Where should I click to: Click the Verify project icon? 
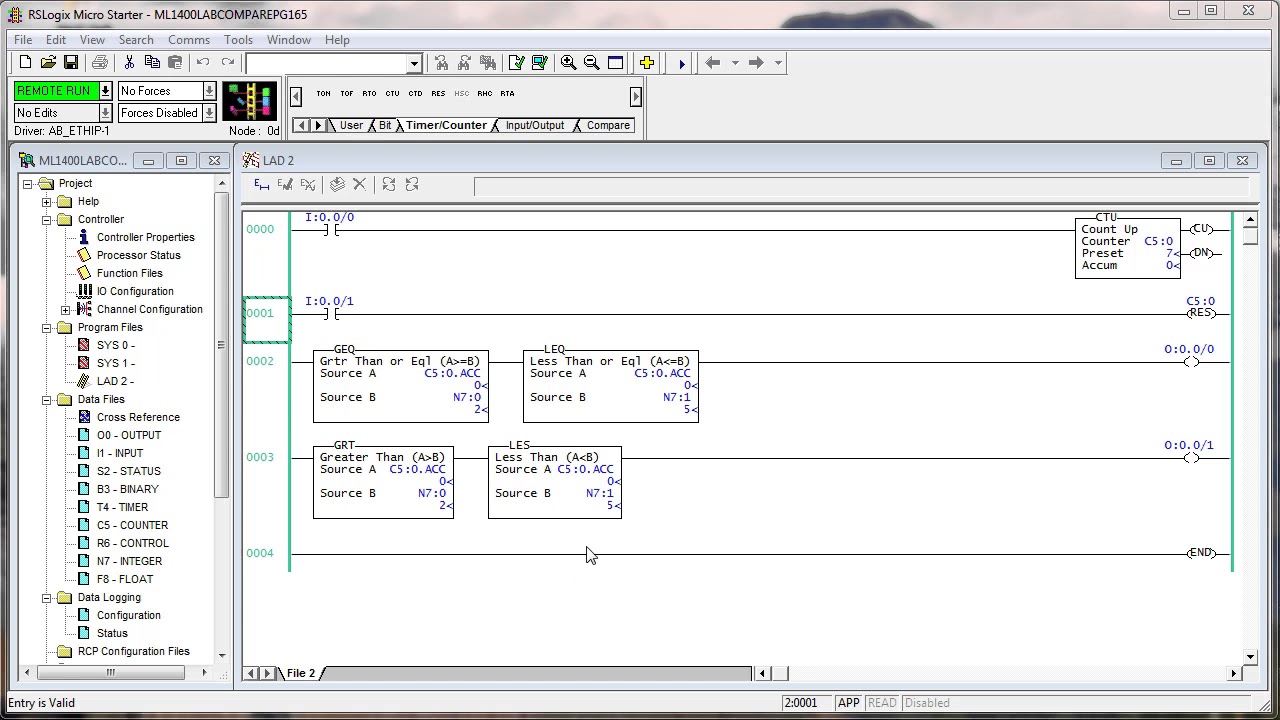pos(540,63)
